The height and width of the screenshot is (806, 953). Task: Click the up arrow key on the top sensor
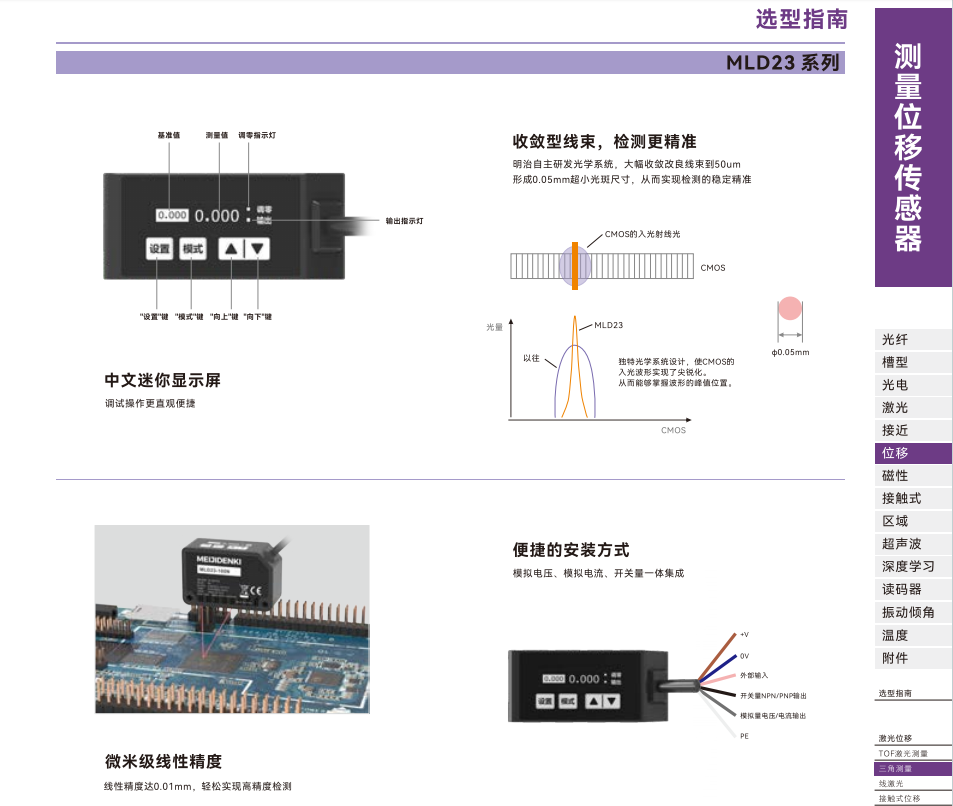pos(231,248)
